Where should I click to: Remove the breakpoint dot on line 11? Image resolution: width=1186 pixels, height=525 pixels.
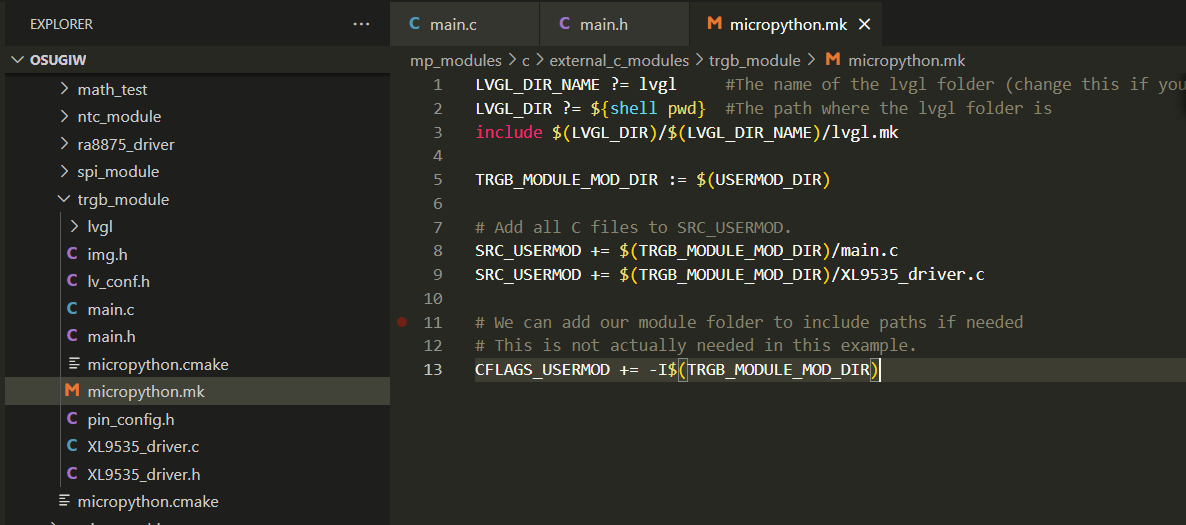click(x=402, y=322)
